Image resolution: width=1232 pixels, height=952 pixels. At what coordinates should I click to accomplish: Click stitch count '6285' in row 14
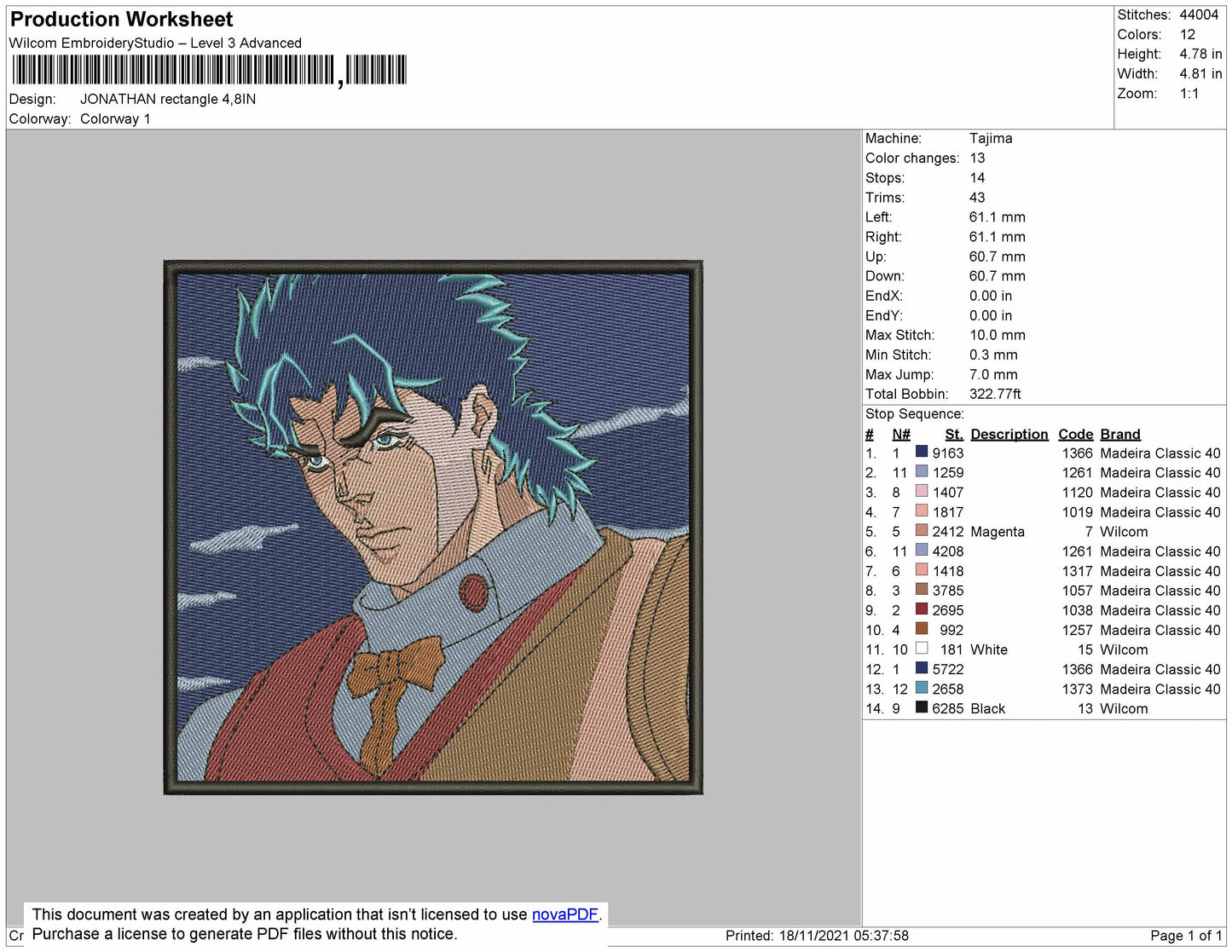tap(947, 708)
